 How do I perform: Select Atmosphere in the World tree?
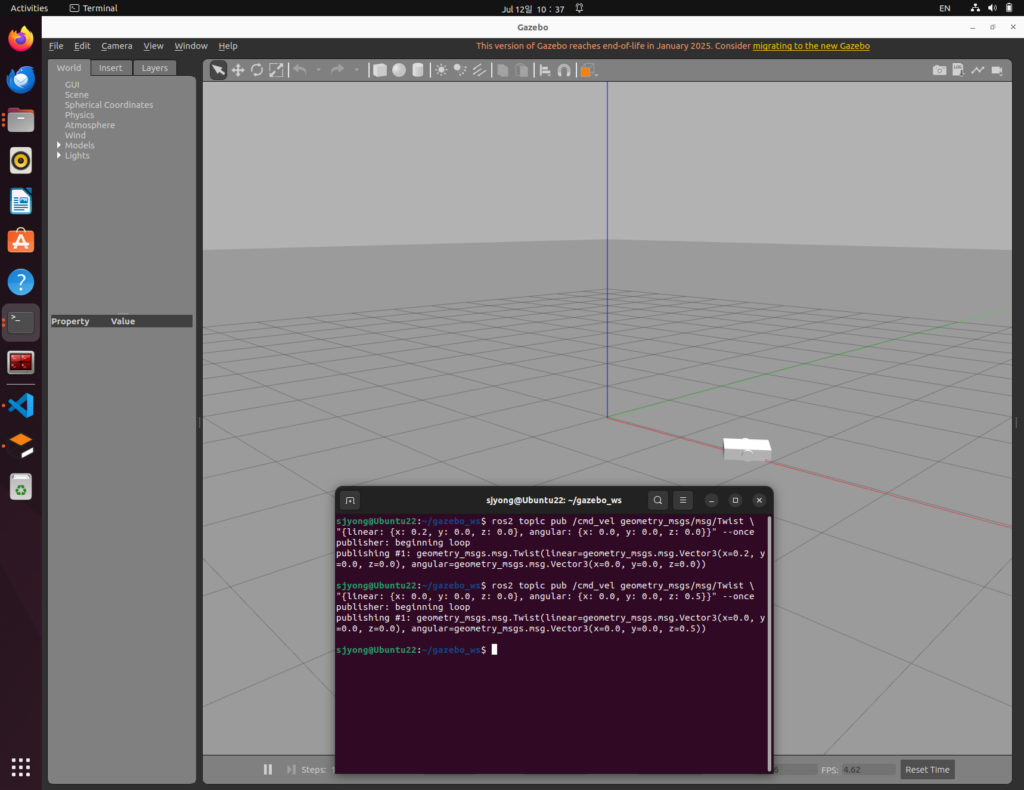click(89, 125)
